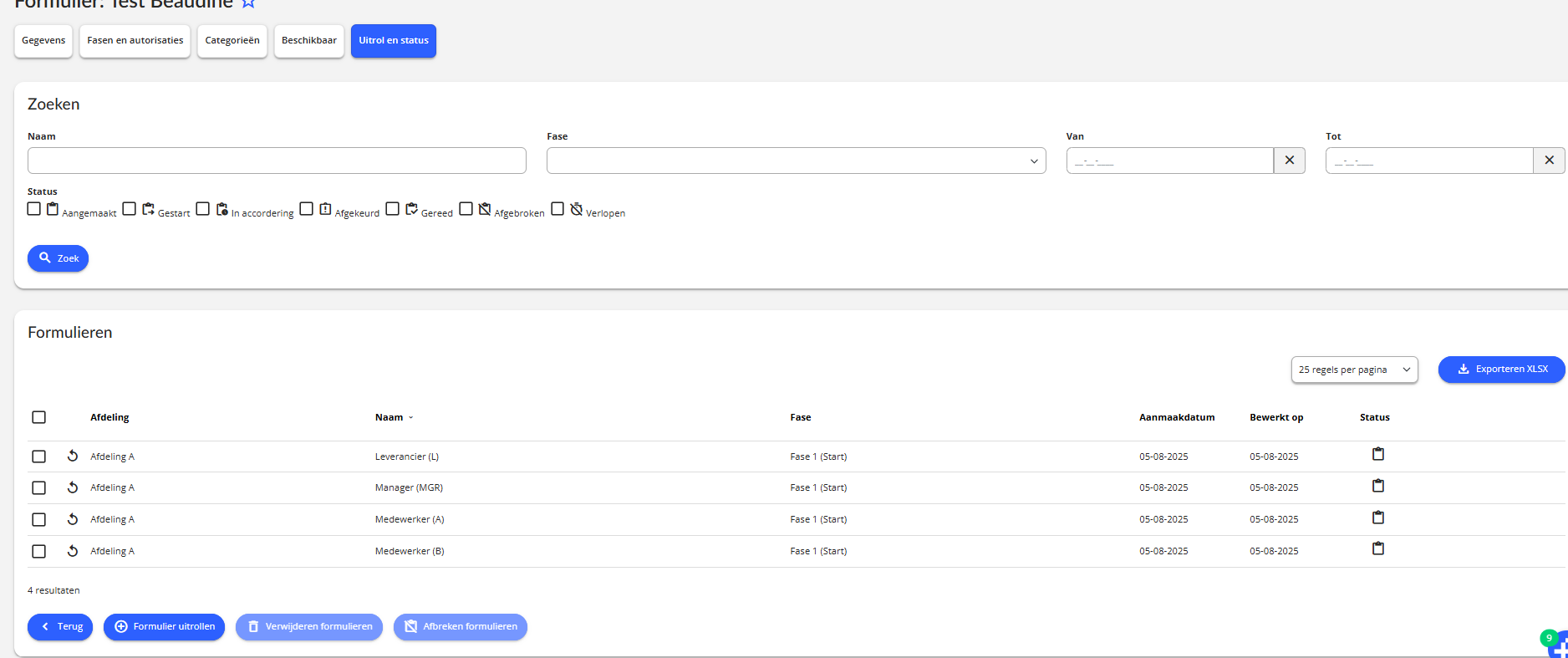Screen dimensions: 1568x658
Task: Click the favorite star next to form title
Action: click(x=248, y=3)
